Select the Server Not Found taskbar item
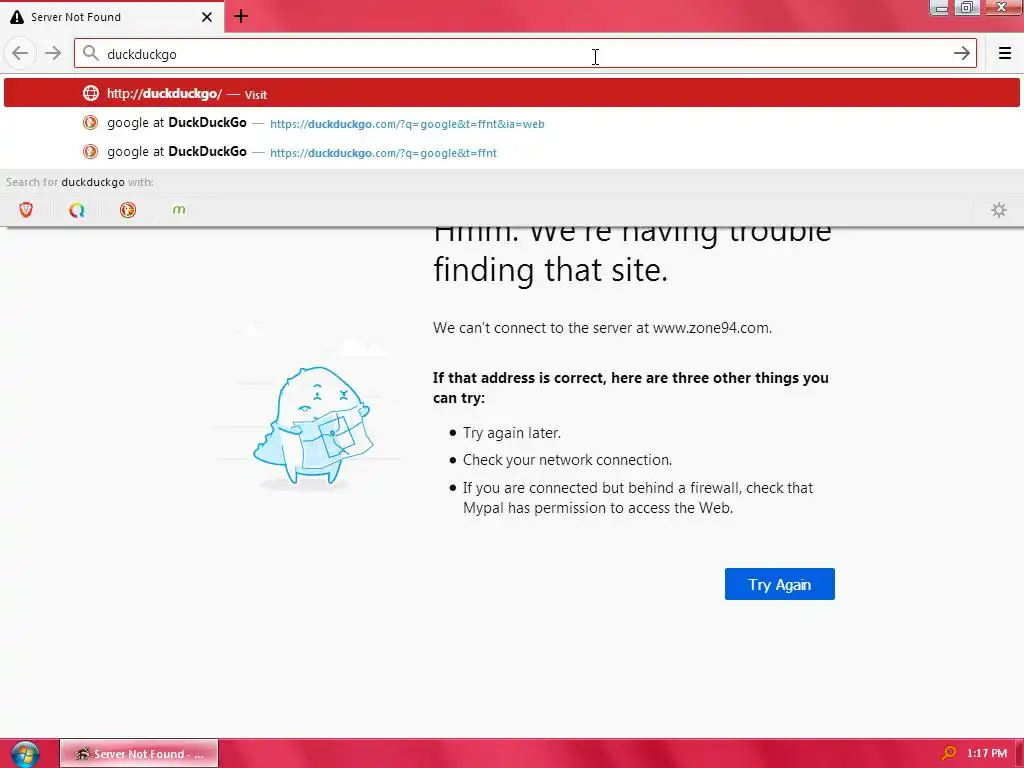The image size is (1024, 768). pos(139,754)
